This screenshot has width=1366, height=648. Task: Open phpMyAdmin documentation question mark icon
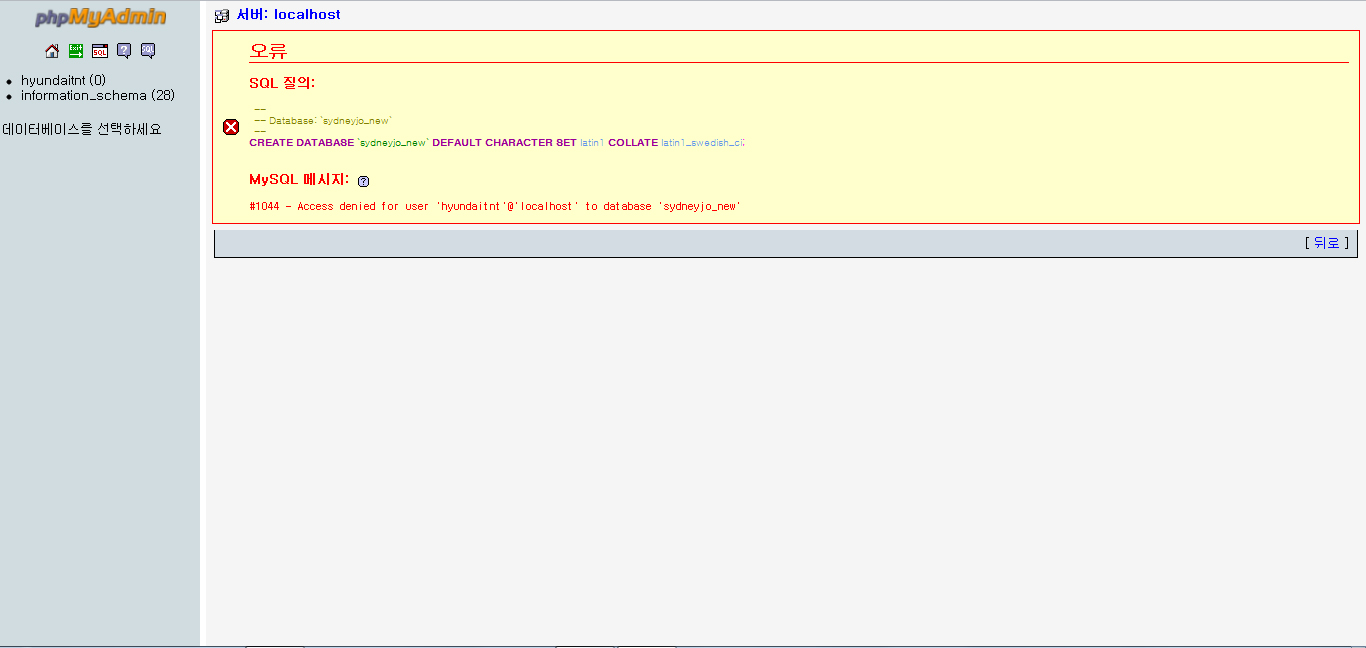pos(124,51)
